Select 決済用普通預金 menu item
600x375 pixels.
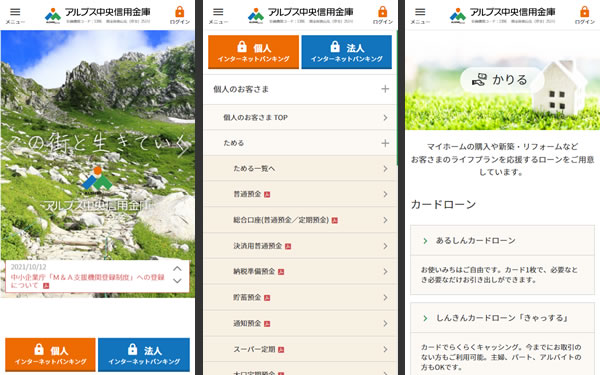[300, 246]
